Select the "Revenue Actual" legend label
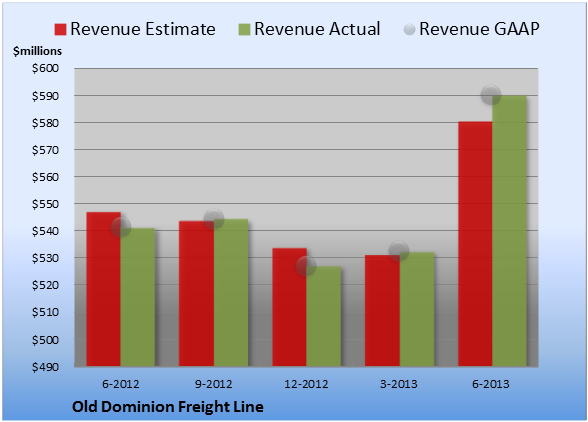This screenshot has width=588, height=422. (x=317, y=29)
